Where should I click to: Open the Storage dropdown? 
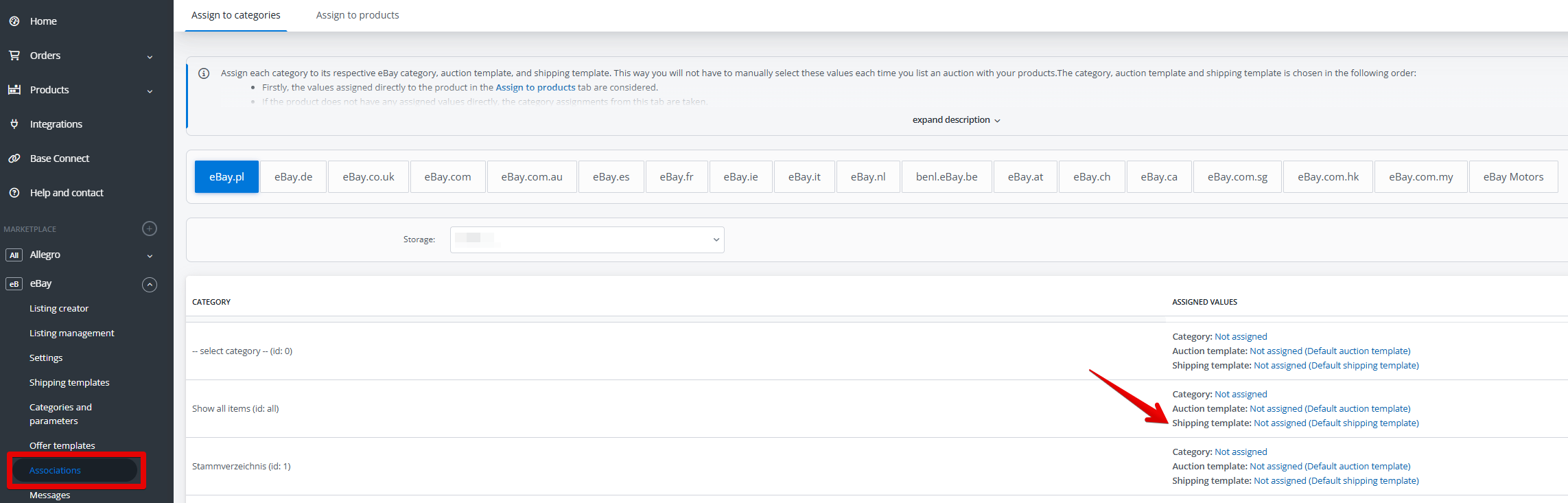tap(587, 239)
